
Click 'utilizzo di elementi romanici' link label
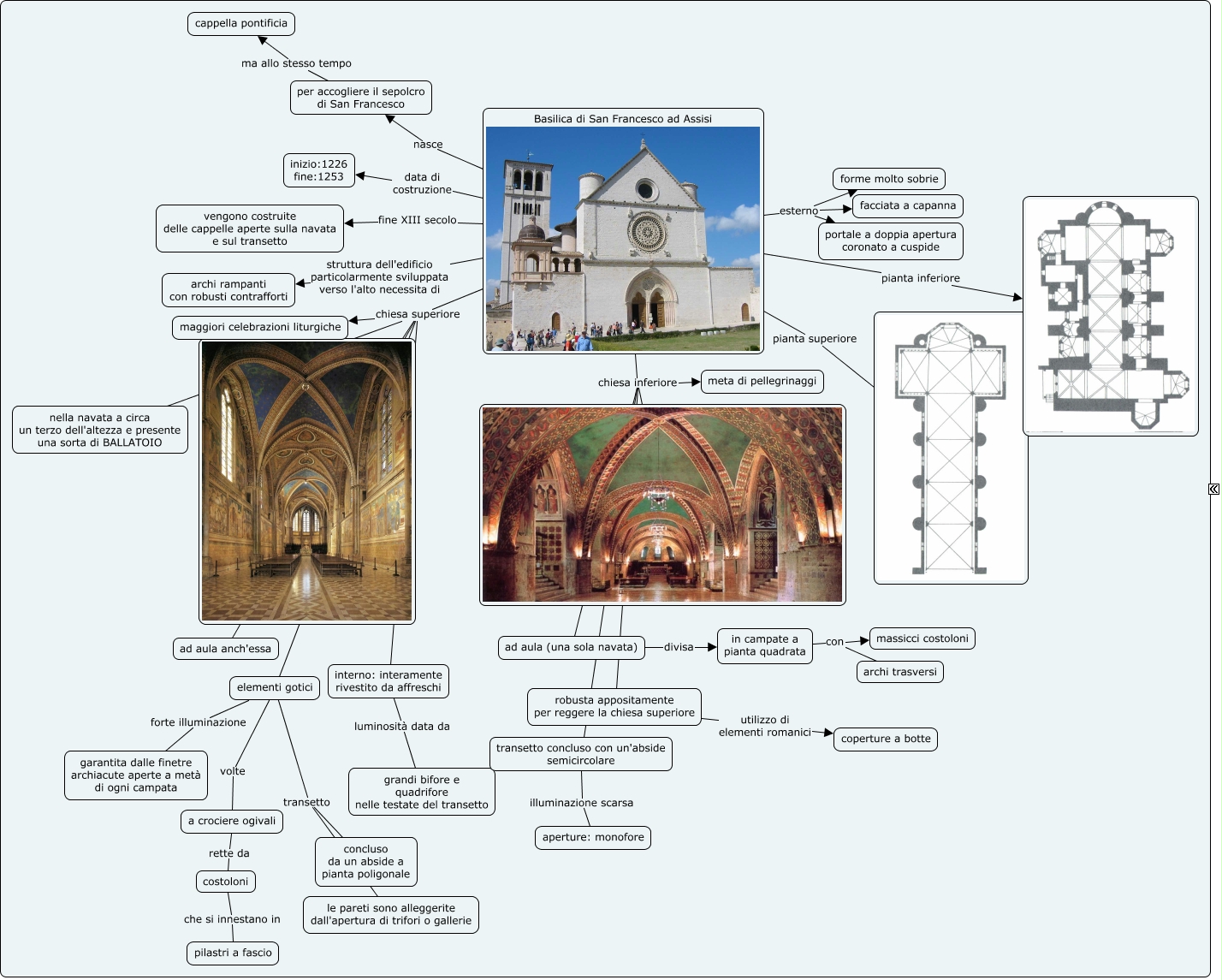765,726
